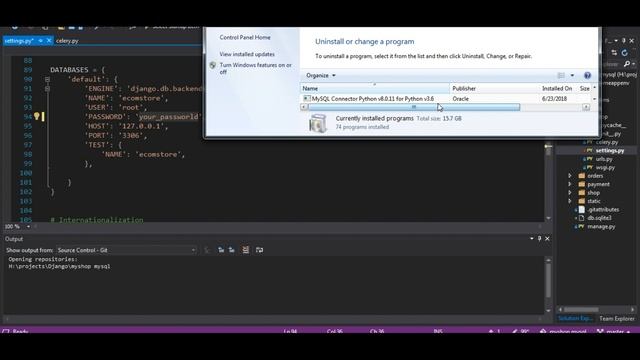Open View installed updates link
Viewport: 640px width, 360px height.
coord(247,54)
